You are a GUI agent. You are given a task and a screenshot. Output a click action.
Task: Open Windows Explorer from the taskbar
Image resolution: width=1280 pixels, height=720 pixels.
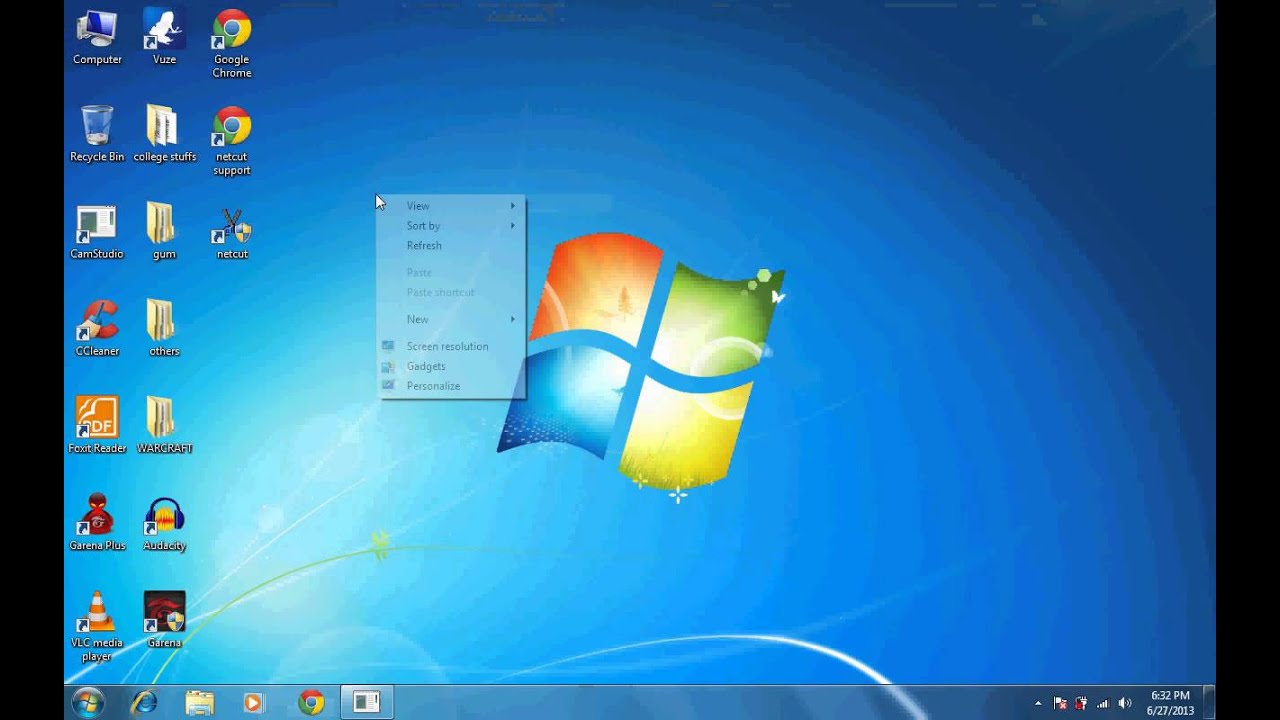coord(199,703)
